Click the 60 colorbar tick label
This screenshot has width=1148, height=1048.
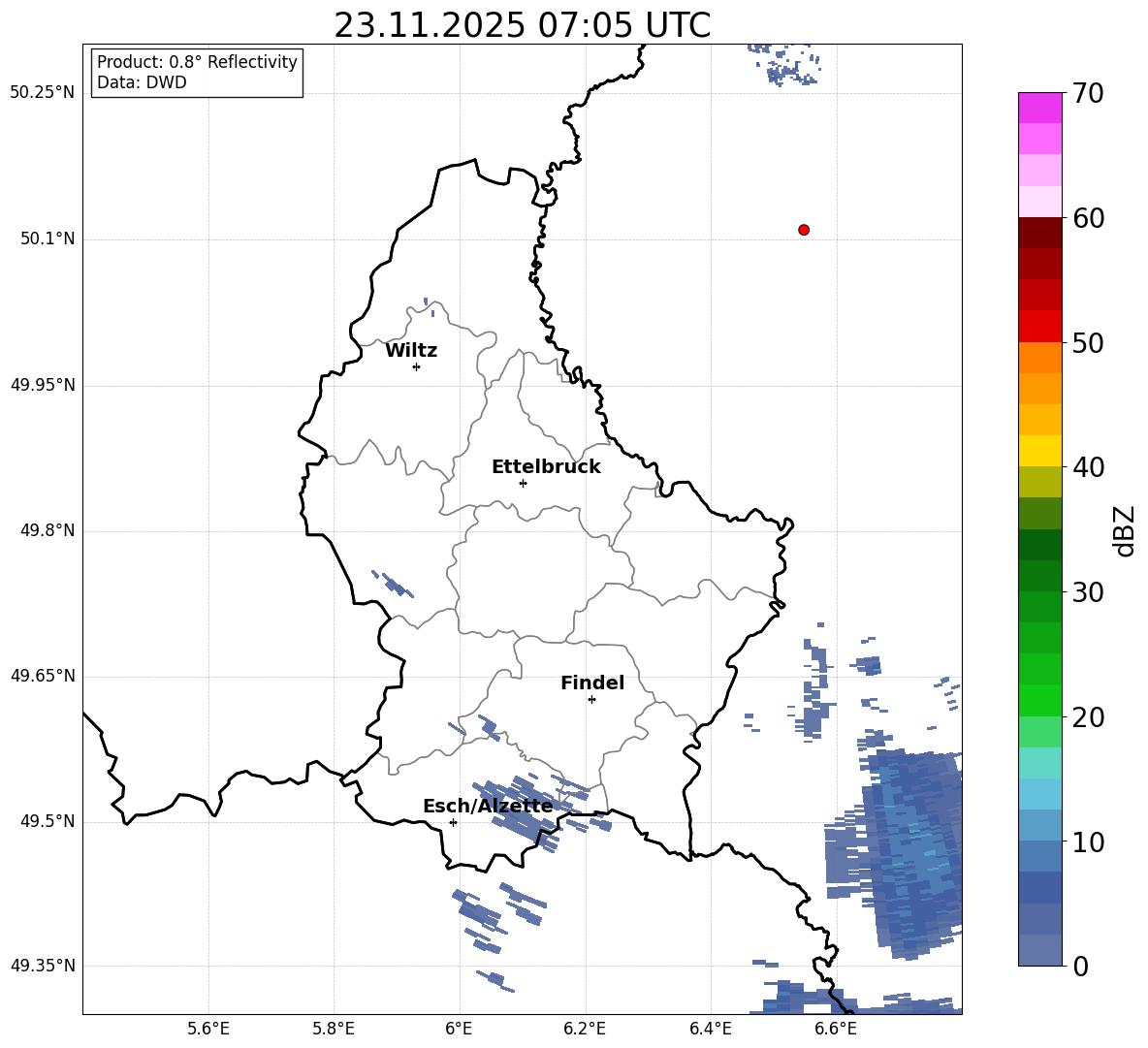point(1088,218)
